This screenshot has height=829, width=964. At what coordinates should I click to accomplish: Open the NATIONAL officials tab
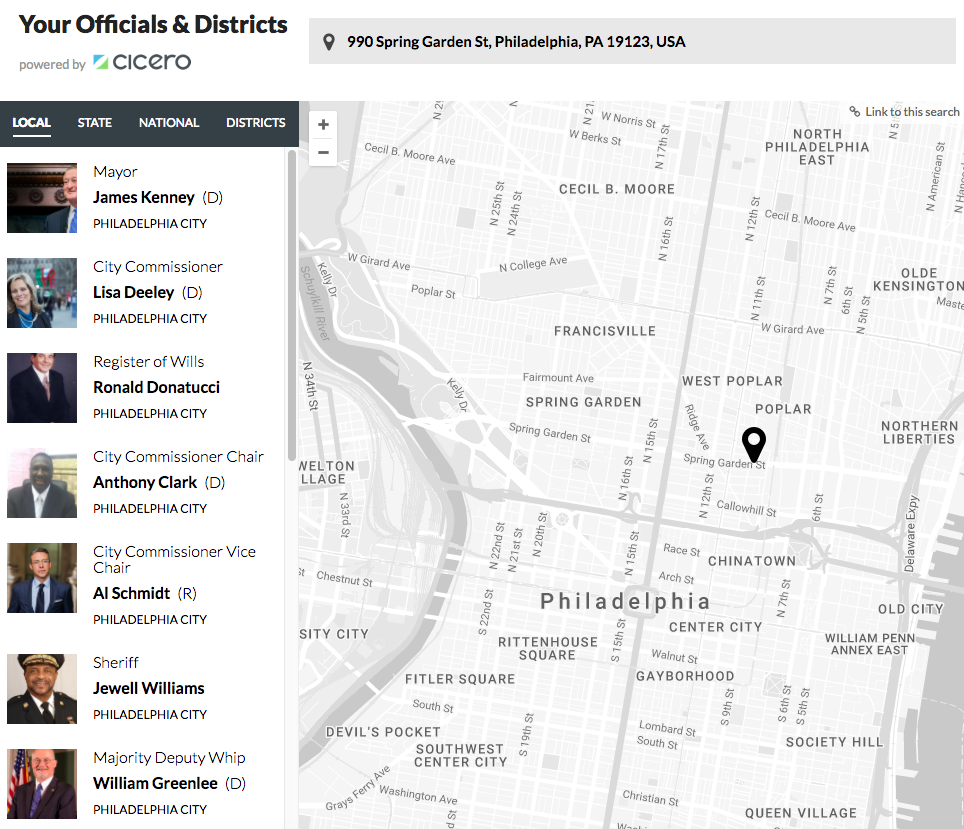[x=168, y=122]
